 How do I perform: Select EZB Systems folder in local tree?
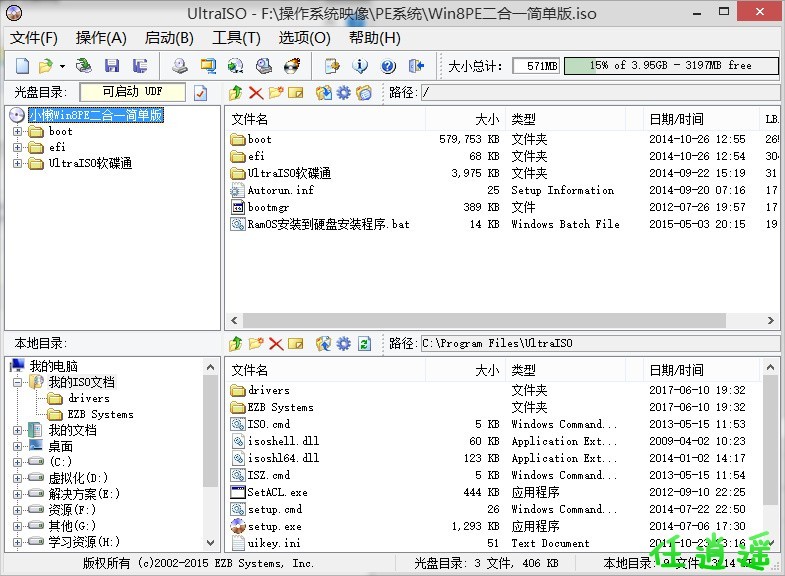[x=100, y=414]
